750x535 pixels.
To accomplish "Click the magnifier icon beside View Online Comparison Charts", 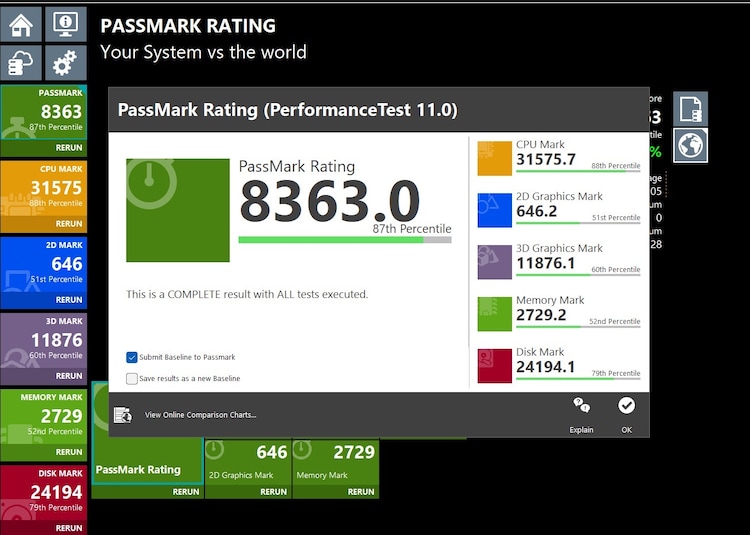I will click(124, 414).
